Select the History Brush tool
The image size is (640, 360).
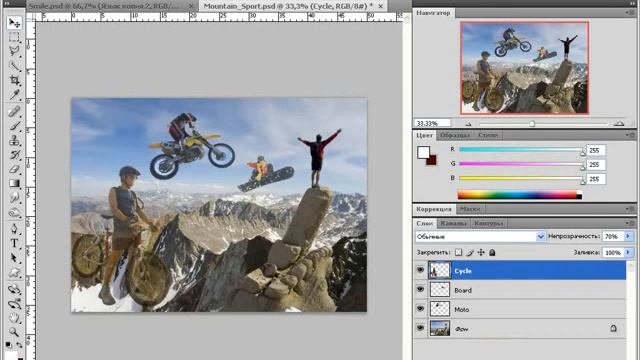coord(14,155)
